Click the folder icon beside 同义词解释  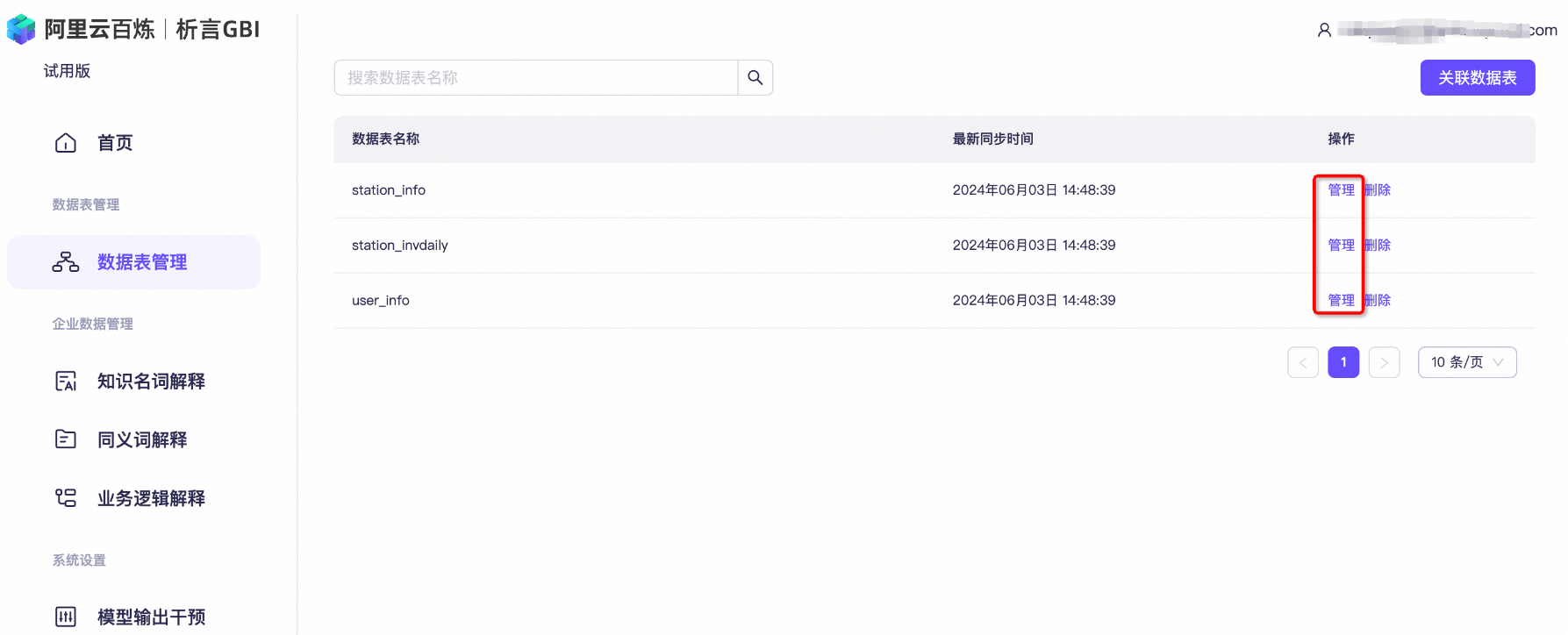[66, 439]
